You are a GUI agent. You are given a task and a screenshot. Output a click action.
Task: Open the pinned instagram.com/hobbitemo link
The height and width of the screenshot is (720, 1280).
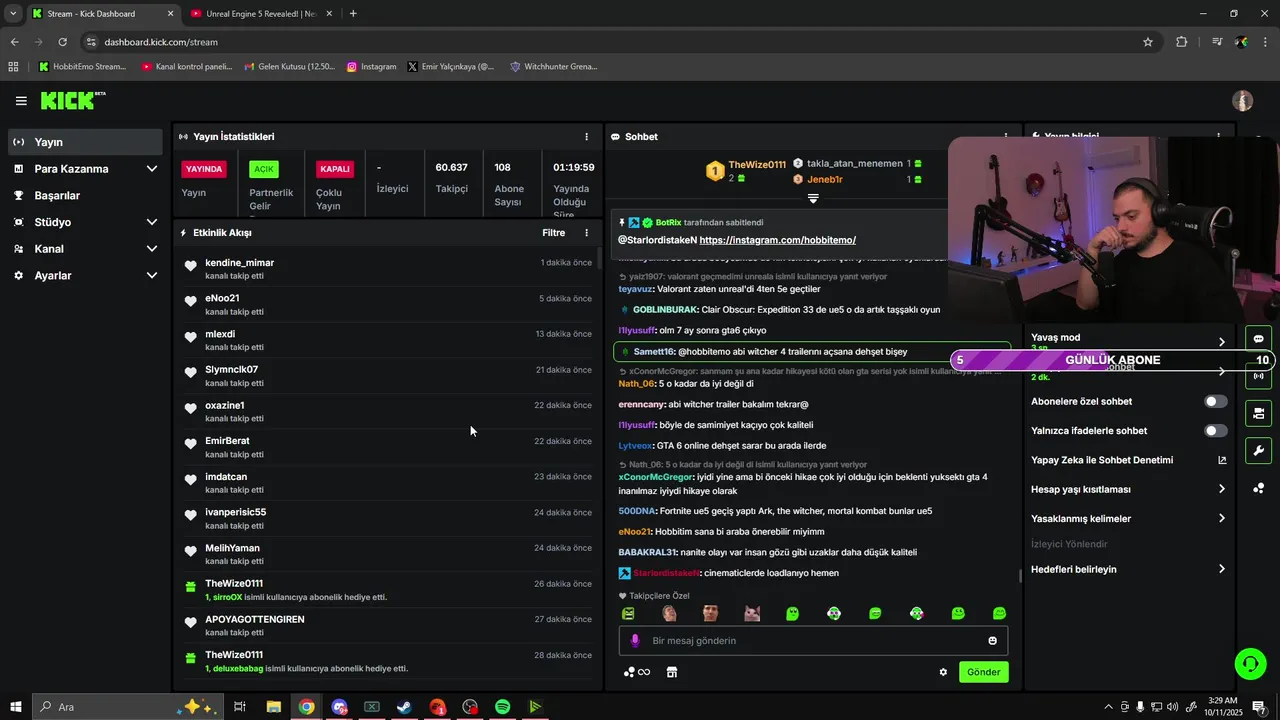pos(778,241)
